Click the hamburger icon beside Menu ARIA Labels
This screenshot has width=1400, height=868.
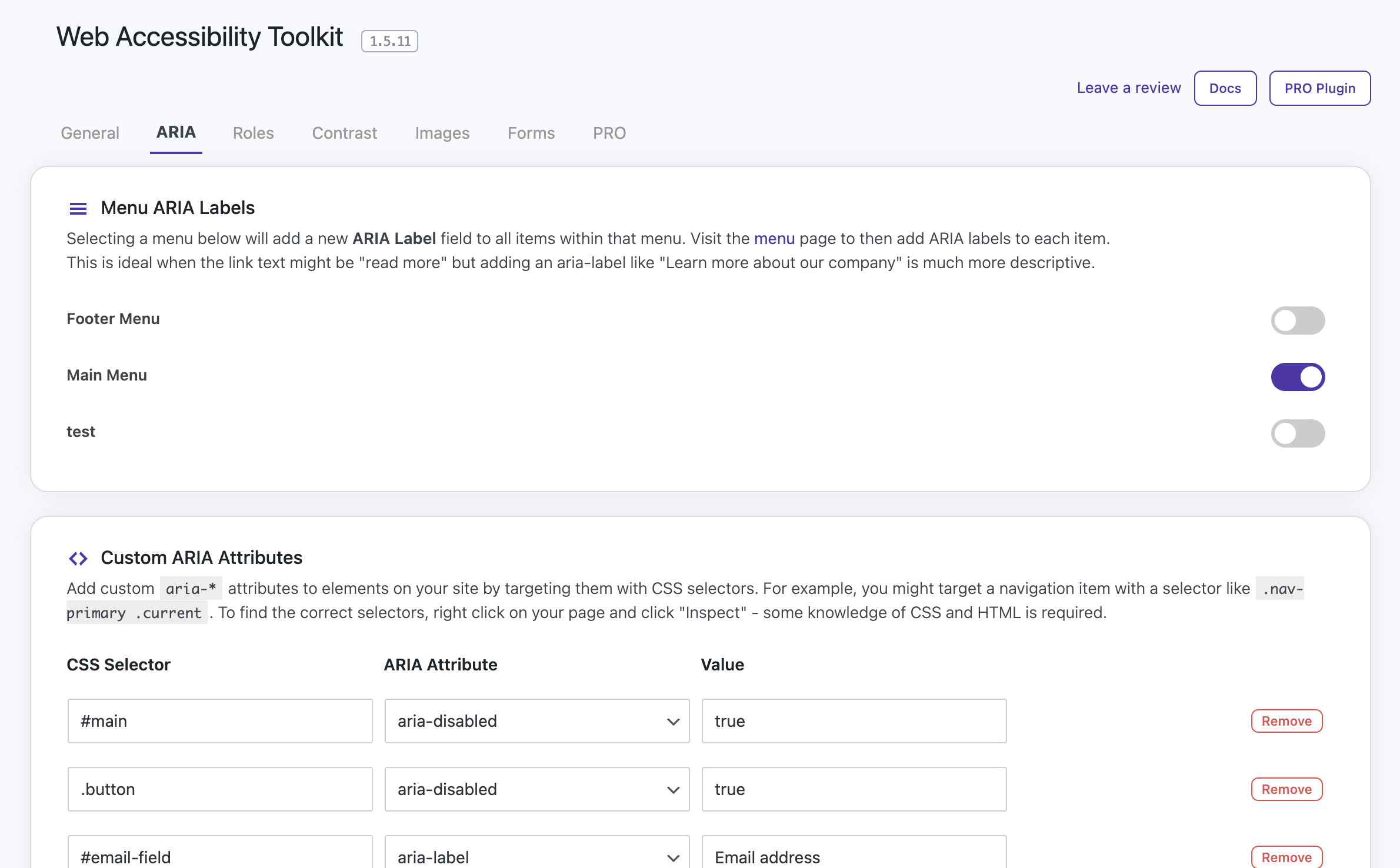(78, 208)
